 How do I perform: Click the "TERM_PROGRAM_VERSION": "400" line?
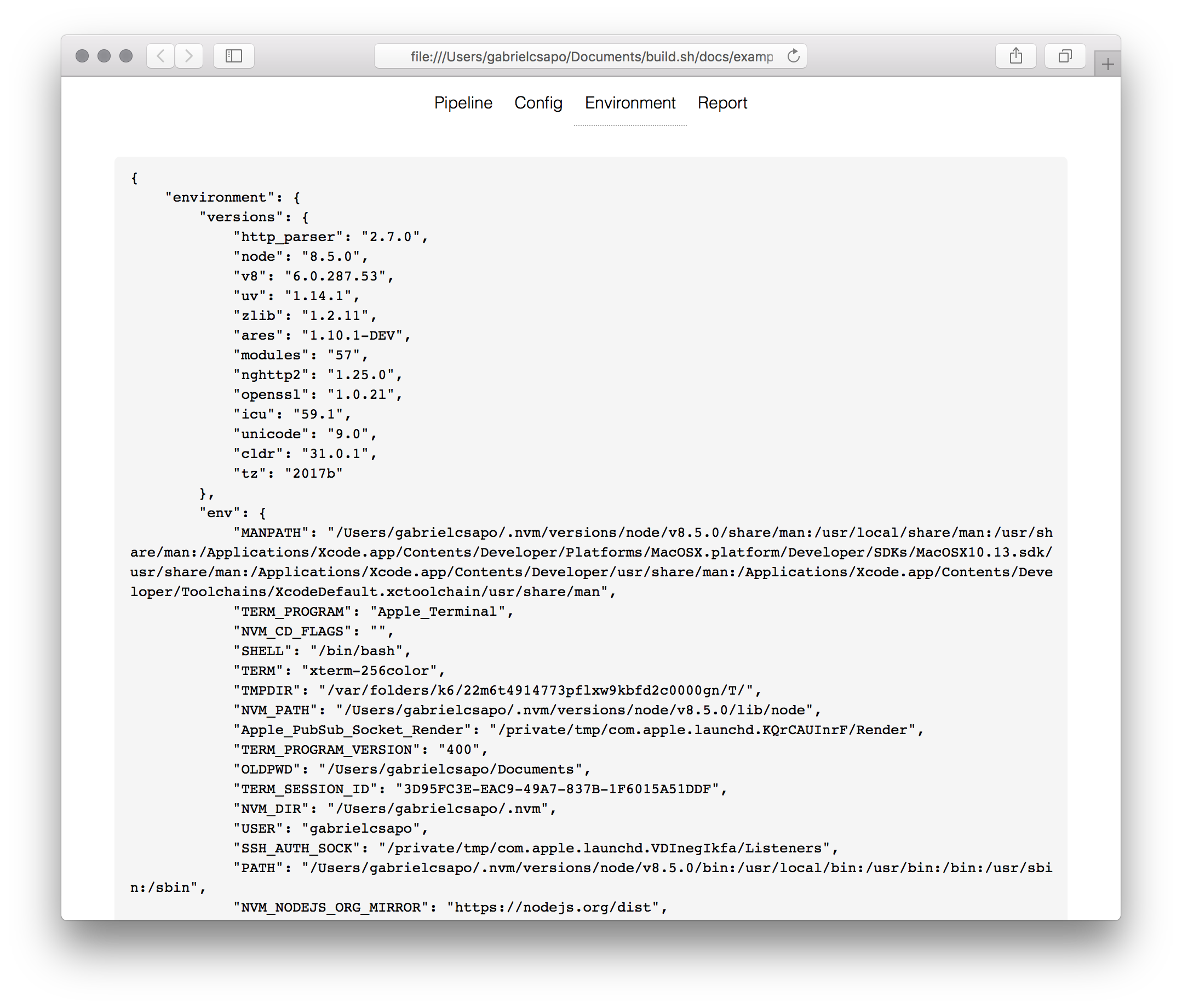pos(360,749)
